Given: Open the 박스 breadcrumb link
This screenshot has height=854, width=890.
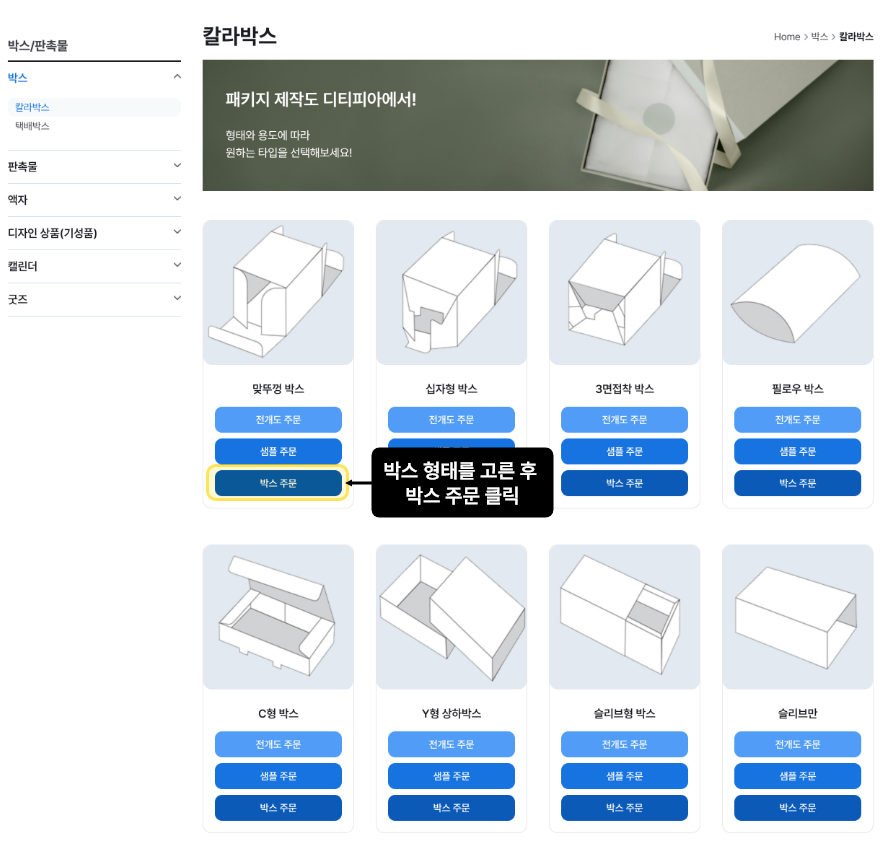Looking at the screenshot, I should click(819, 37).
